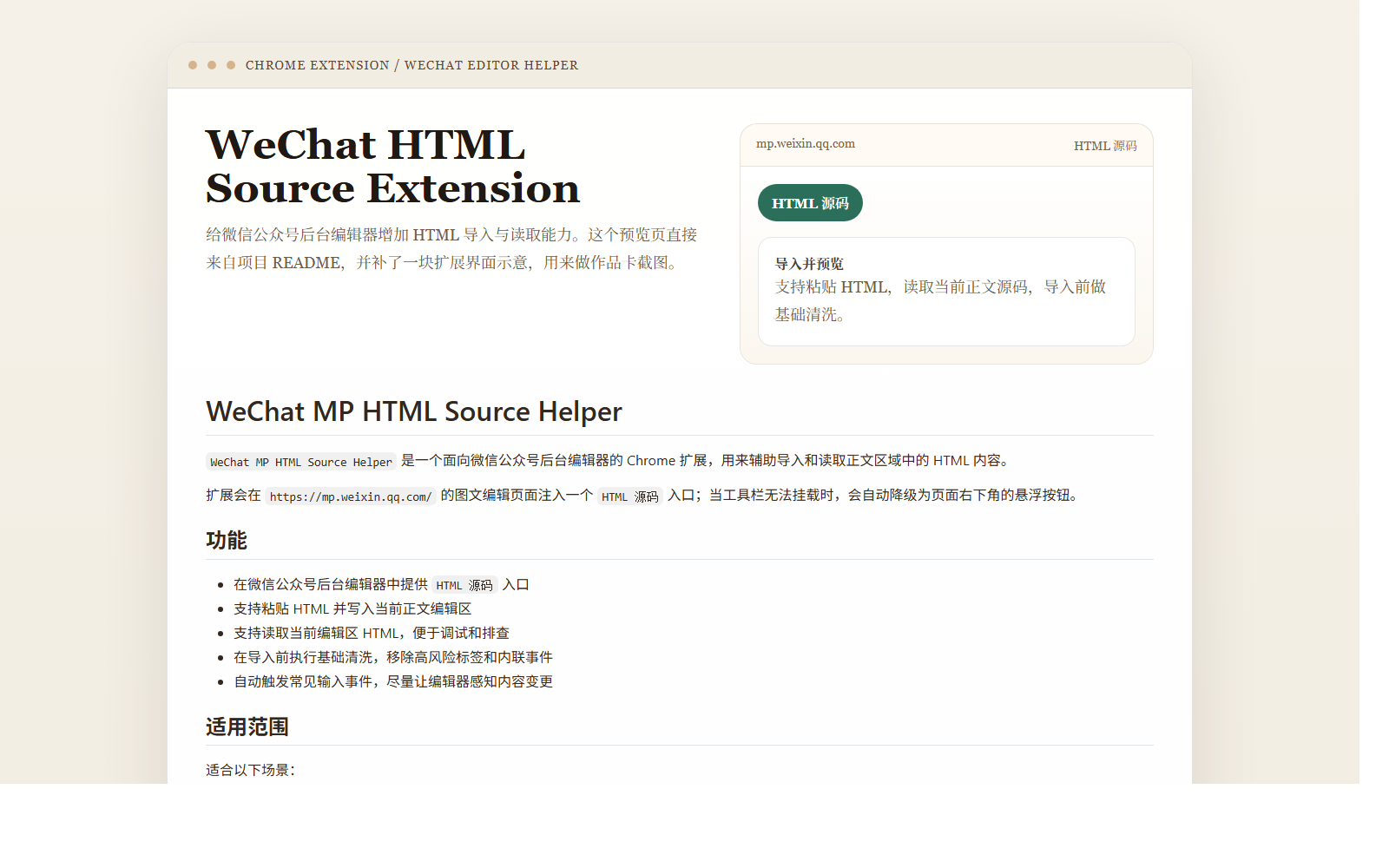
Task: Click the large WeChat HTML Source Extension title
Action: [392, 167]
